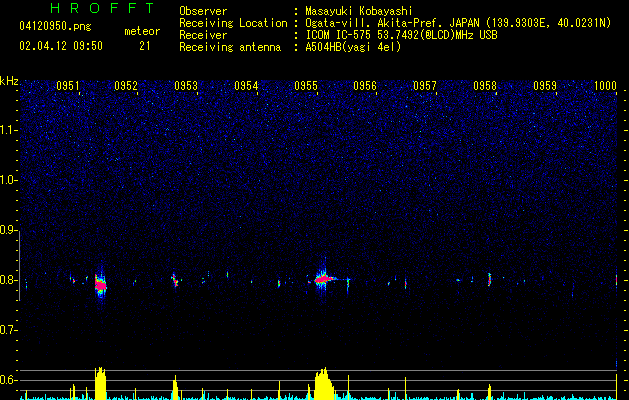Click the small meteor echo before 0953
Screen dimensions: 629x400
point(175,280)
